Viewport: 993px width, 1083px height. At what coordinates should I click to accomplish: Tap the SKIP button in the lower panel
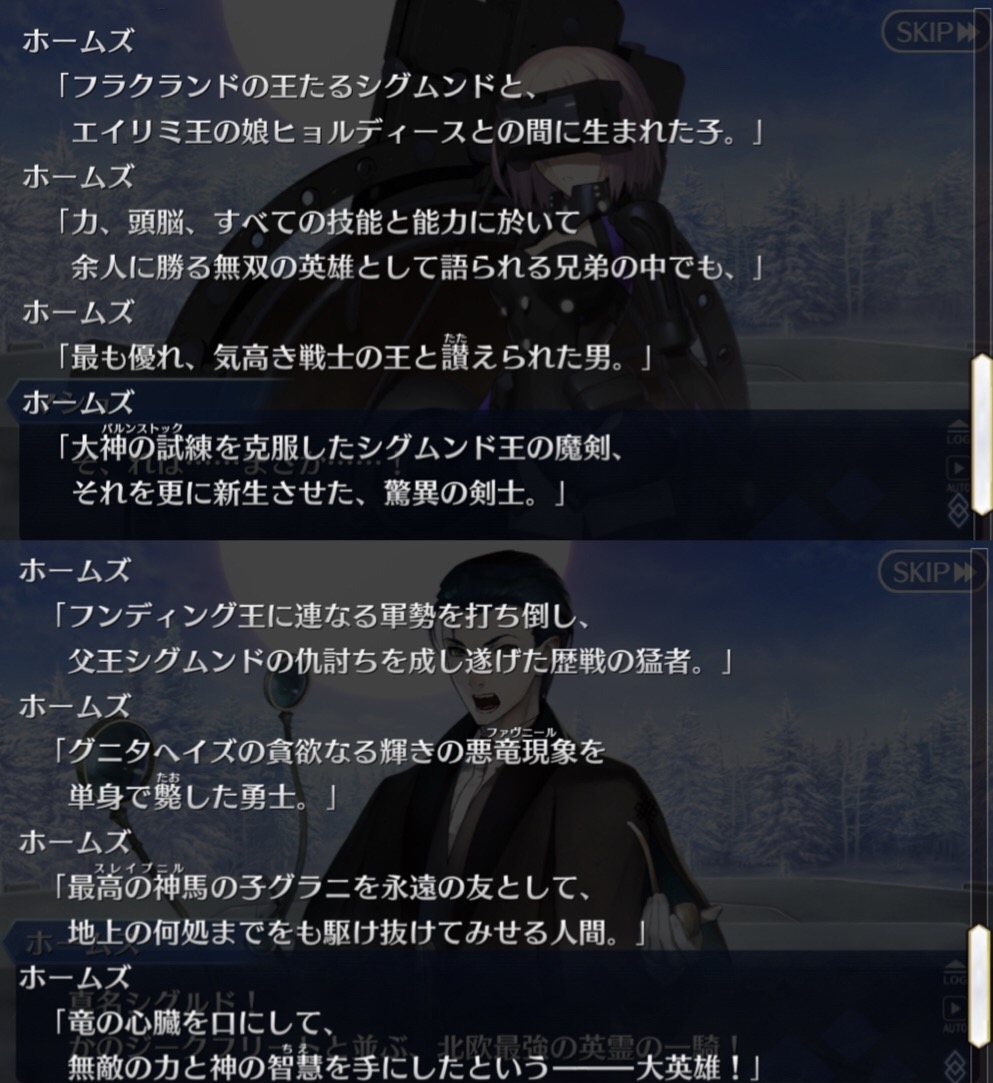click(932, 573)
